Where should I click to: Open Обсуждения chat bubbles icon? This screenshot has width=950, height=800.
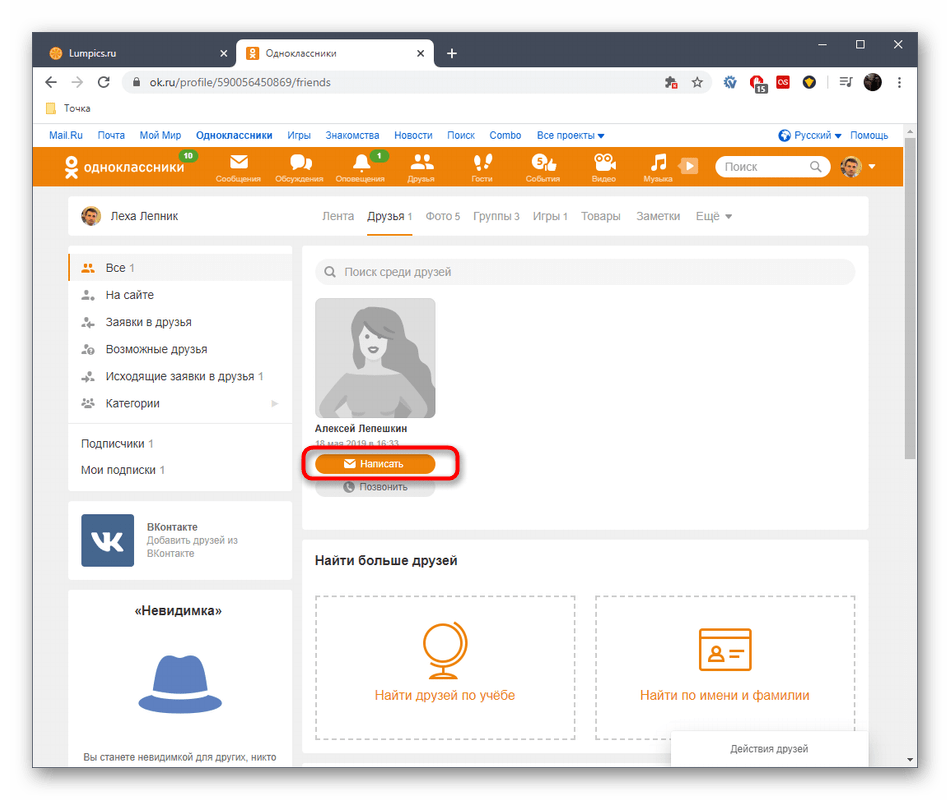pos(300,163)
